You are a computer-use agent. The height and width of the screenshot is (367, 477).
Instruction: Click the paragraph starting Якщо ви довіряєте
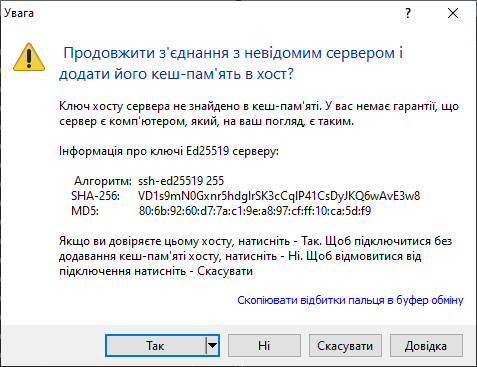[x=255, y=256]
